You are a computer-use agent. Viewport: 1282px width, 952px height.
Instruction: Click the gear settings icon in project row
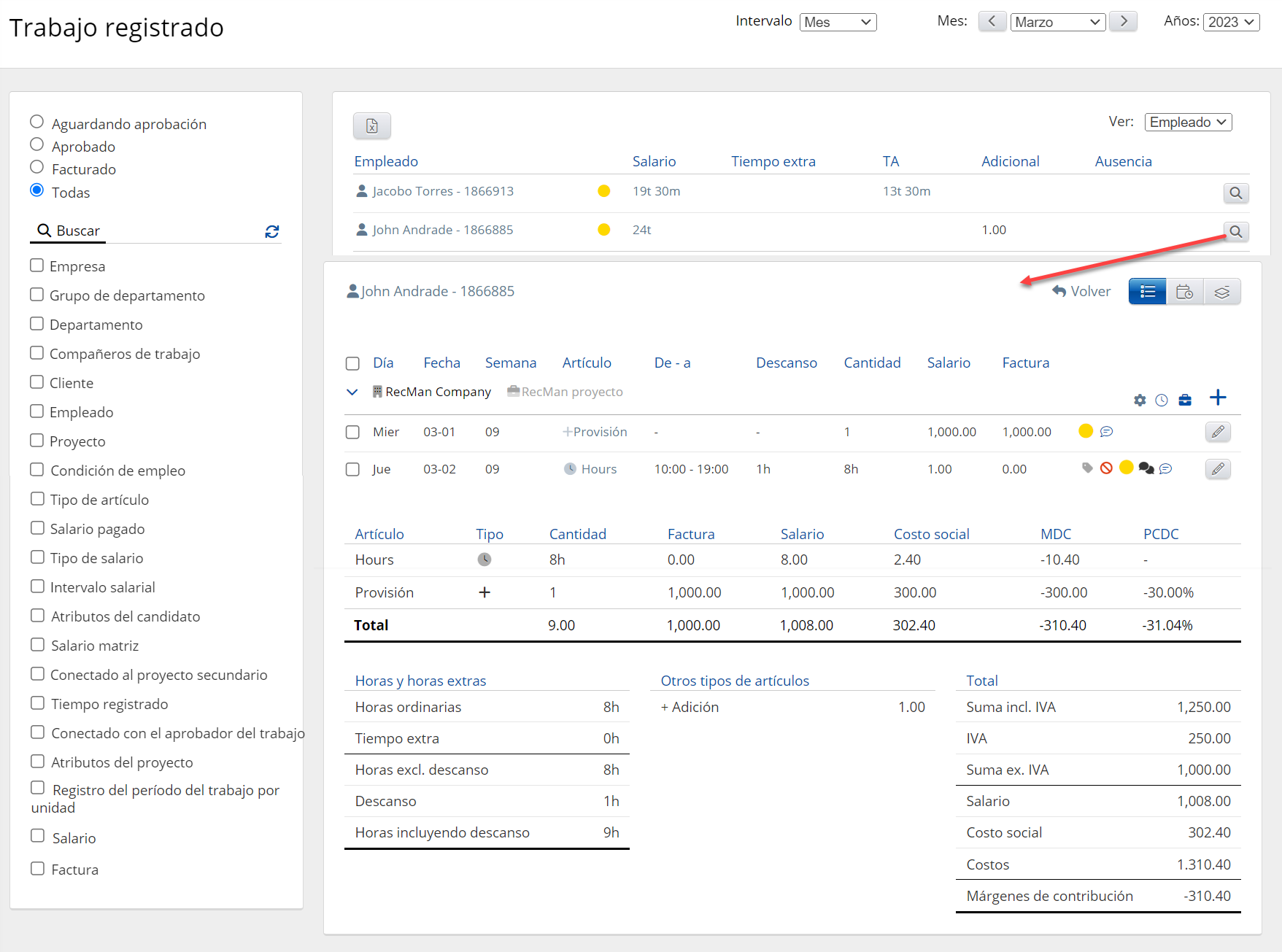[1140, 400]
